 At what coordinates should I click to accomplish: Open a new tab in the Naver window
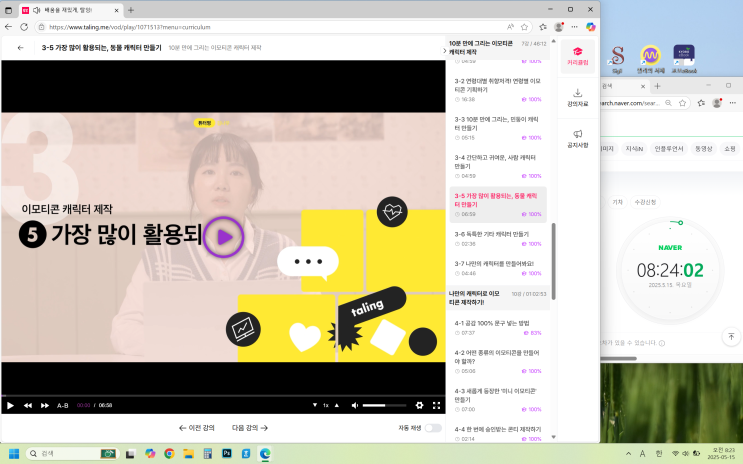click(x=657, y=86)
